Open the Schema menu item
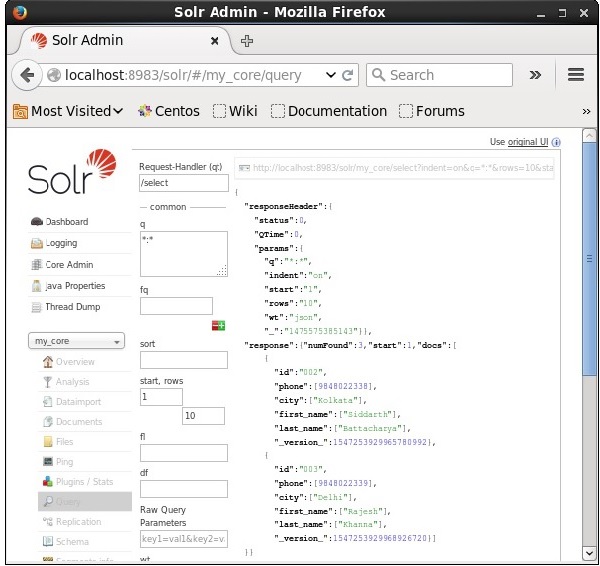 click(x=72, y=541)
